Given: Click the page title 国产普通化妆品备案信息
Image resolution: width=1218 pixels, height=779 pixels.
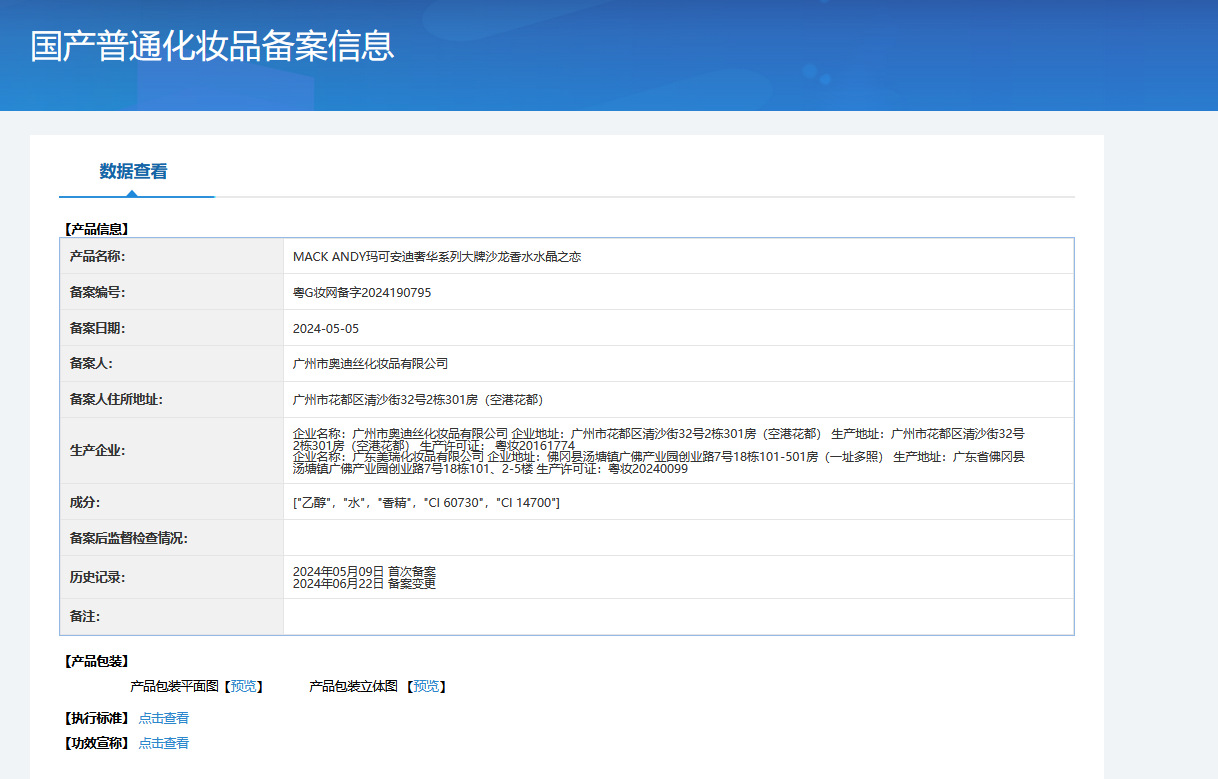Looking at the screenshot, I should (x=212, y=46).
